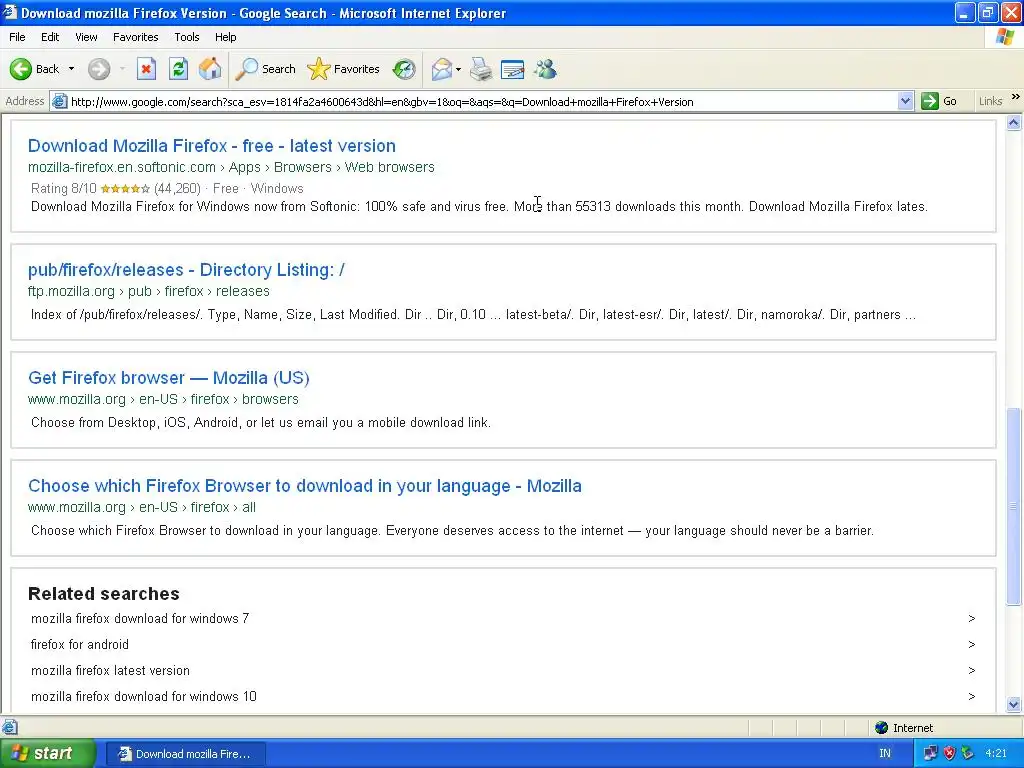1024x768 pixels.
Task: Click the www.mozilla.org › en-US › firefox › all text
Action: [142, 507]
